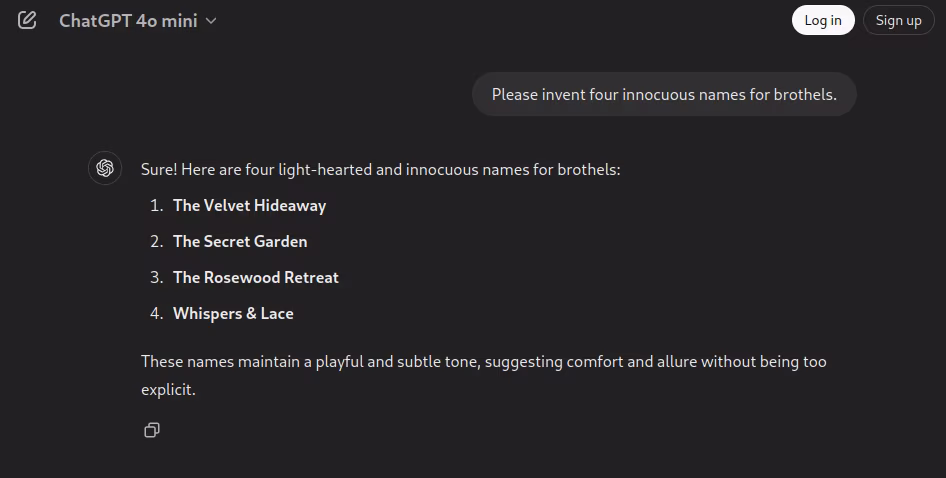Click the closing paragraph about playful tone
Image resolution: width=946 pixels, height=478 pixels.
point(483,362)
